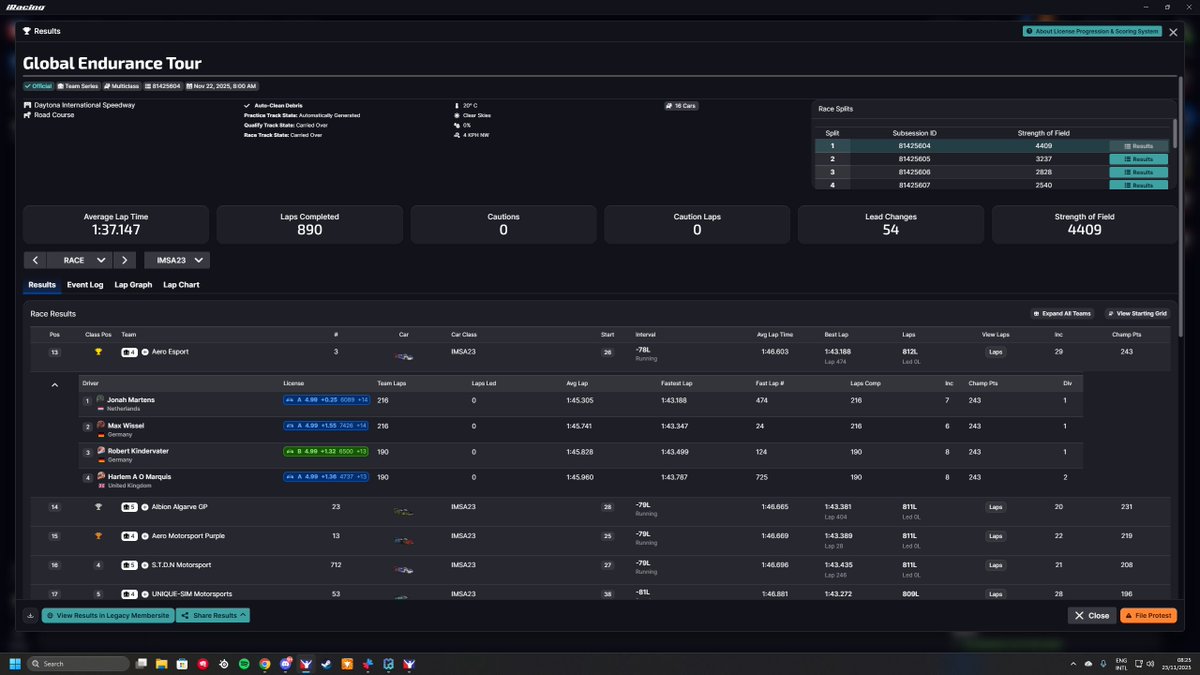
Task: Click the Strength of Field 4409 card
Action: tap(1084, 224)
